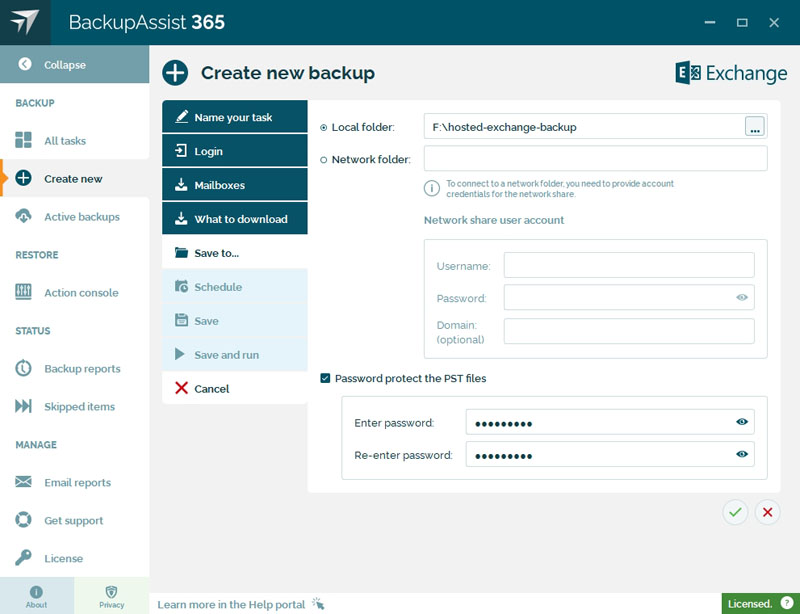The image size is (800, 614).
Task: Collapse the sidebar with the arrow icon
Action: click(24, 64)
